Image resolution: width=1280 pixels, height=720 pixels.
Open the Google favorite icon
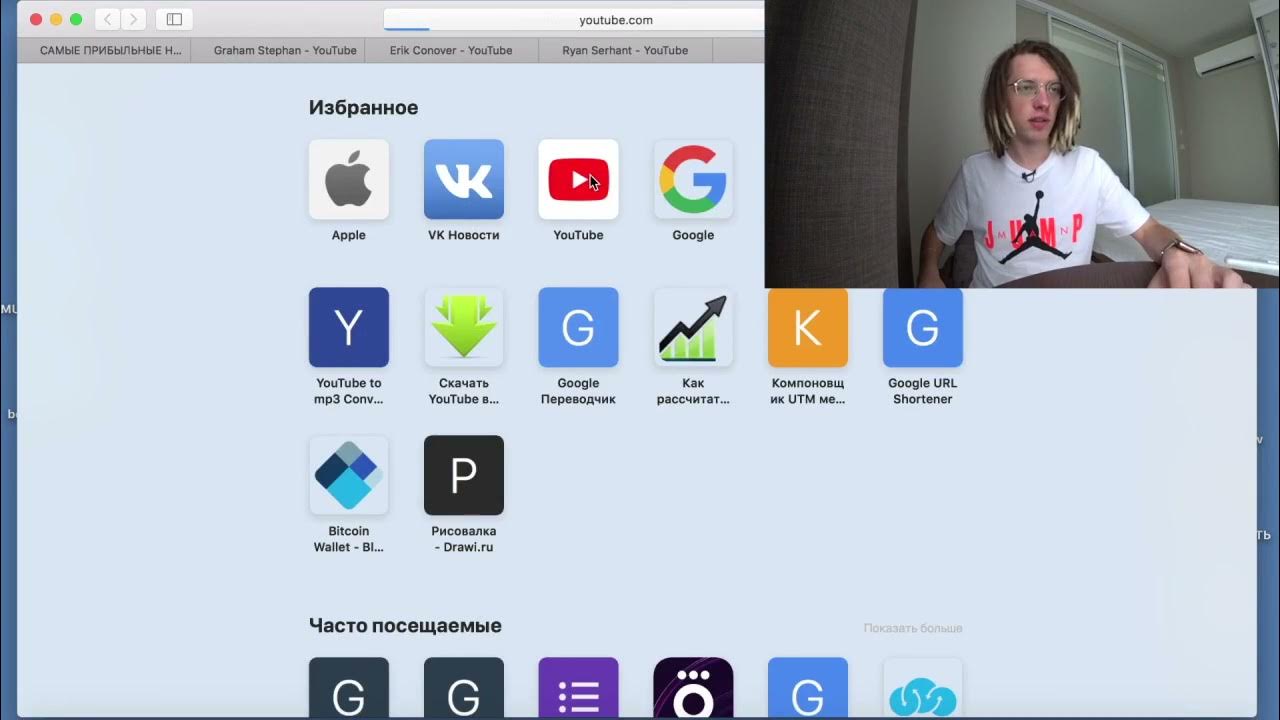(x=693, y=179)
